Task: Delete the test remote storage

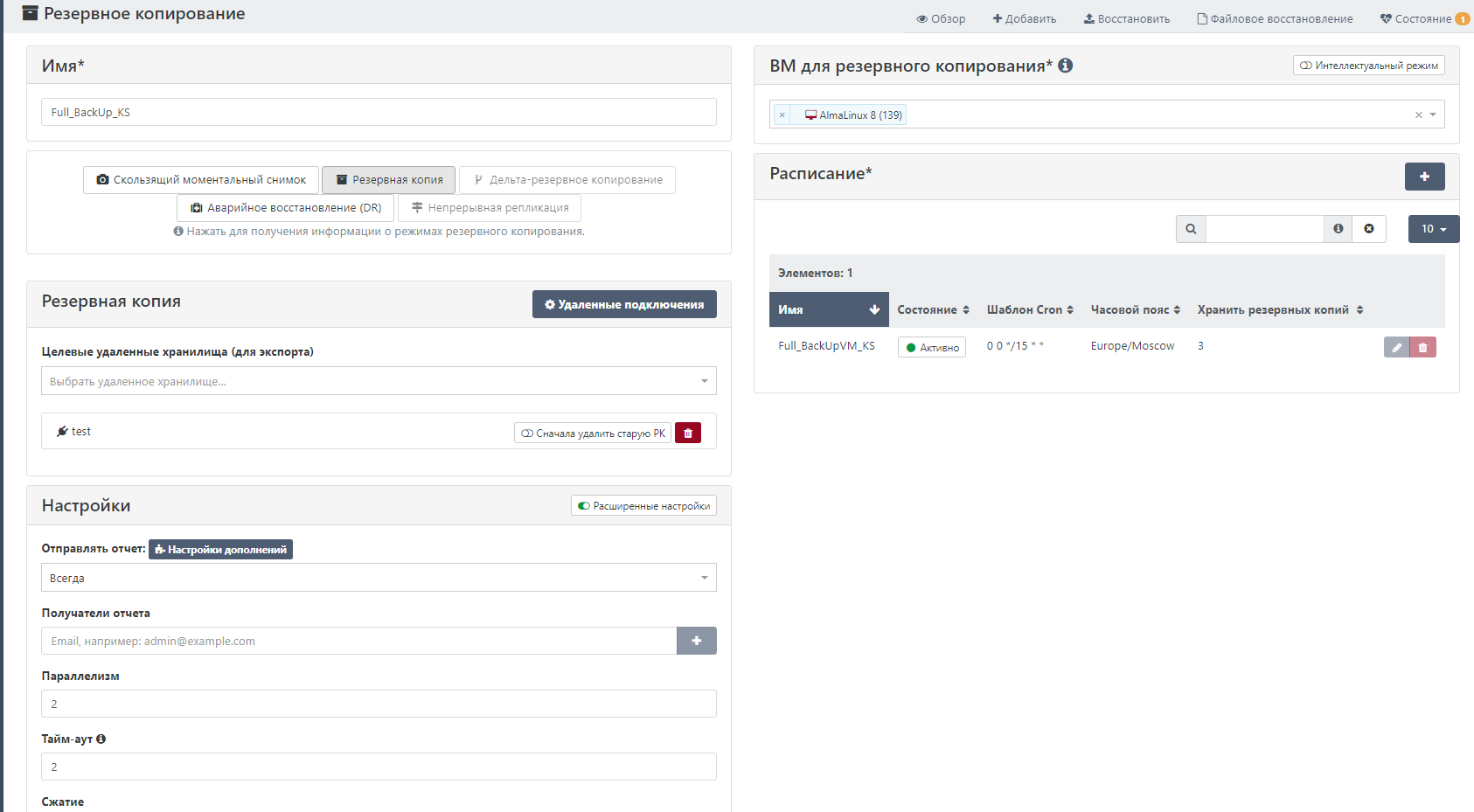Action: [x=688, y=433]
